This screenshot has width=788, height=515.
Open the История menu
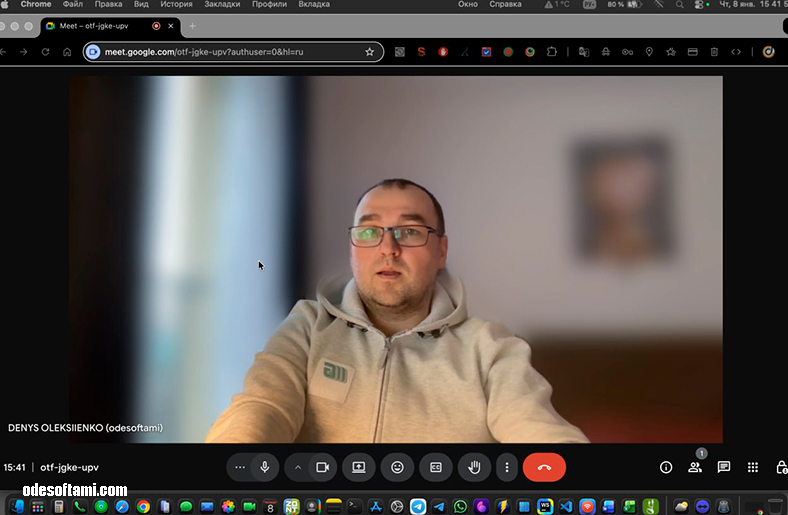[x=176, y=5]
